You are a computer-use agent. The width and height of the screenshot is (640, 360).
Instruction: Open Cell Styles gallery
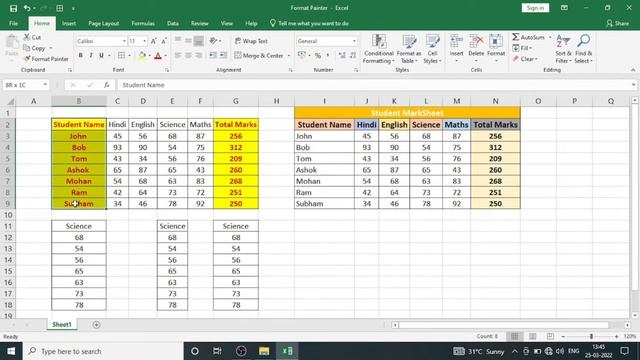click(432, 49)
